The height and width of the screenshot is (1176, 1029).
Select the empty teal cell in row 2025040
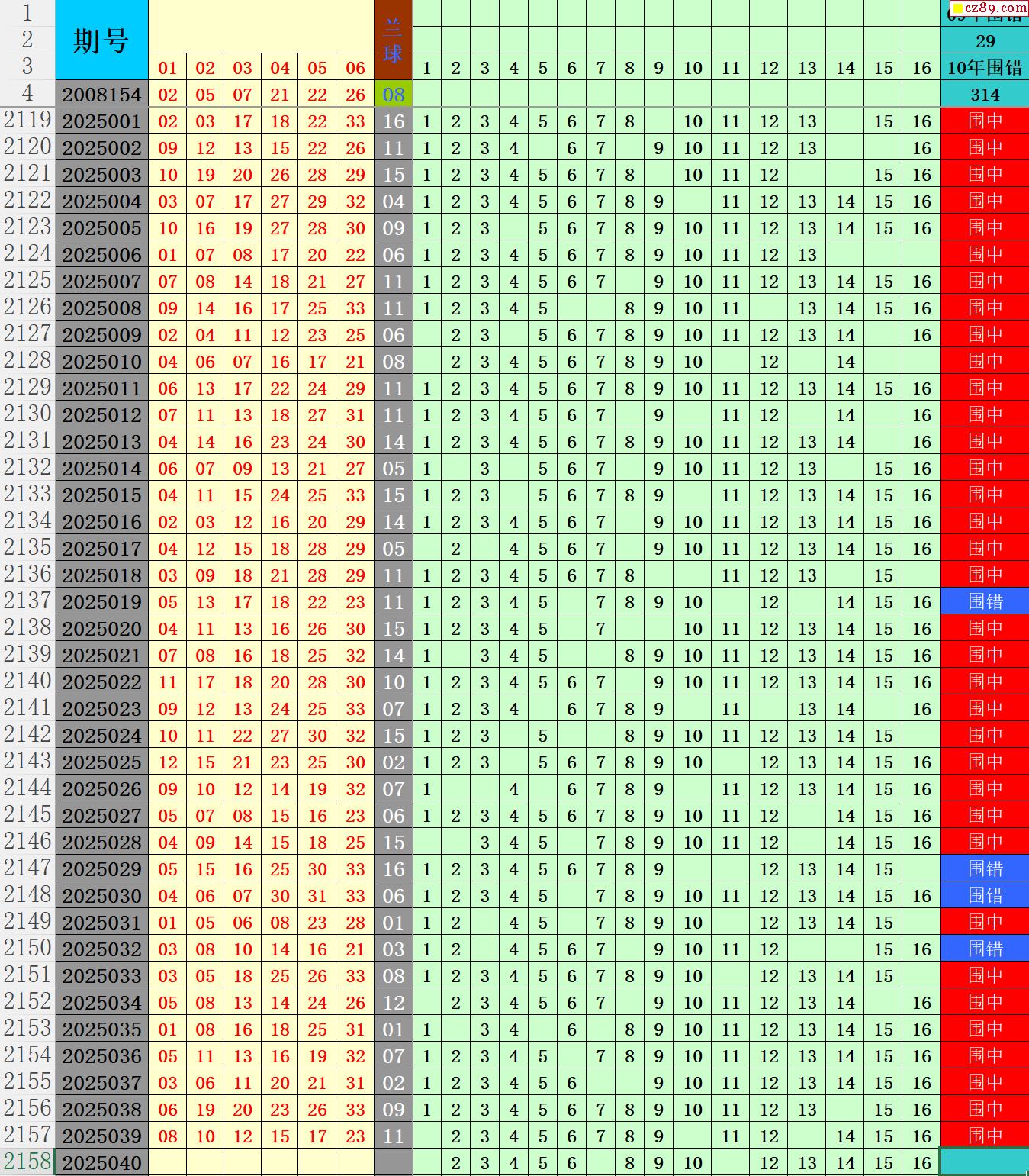pos(984,1163)
